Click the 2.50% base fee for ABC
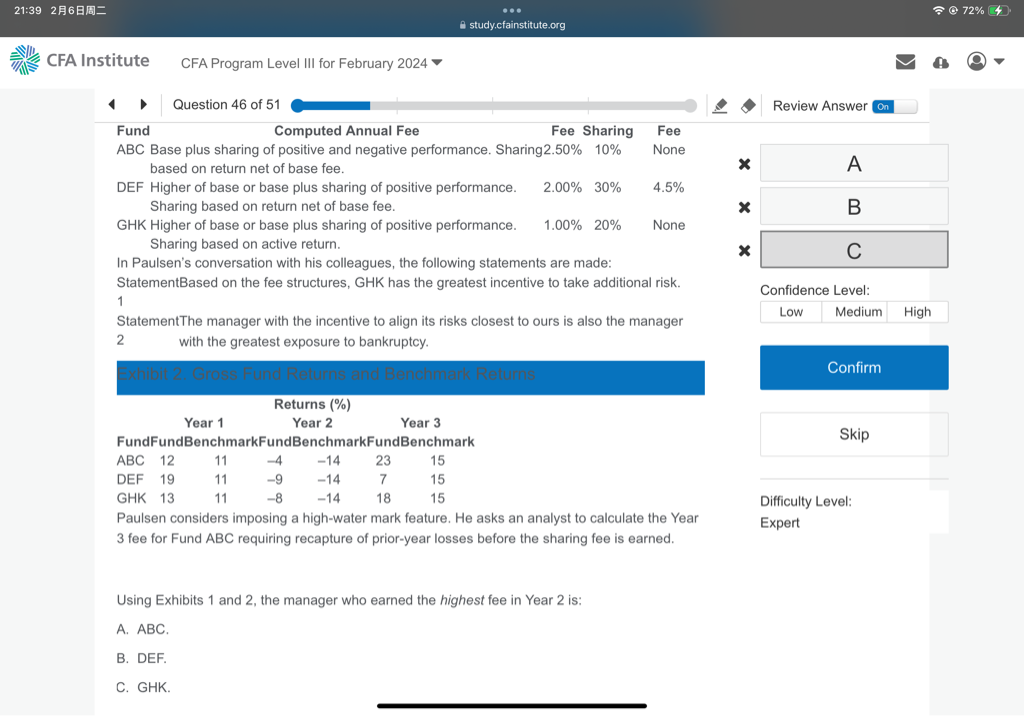The width and height of the screenshot is (1024, 716). point(562,150)
